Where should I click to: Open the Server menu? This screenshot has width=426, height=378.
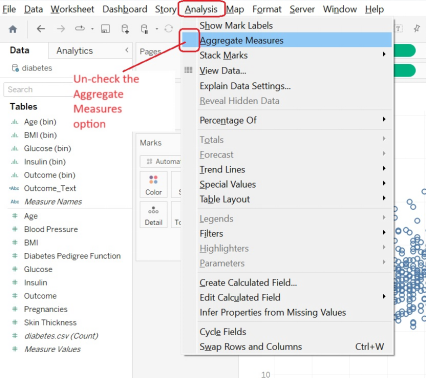[x=302, y=9]
